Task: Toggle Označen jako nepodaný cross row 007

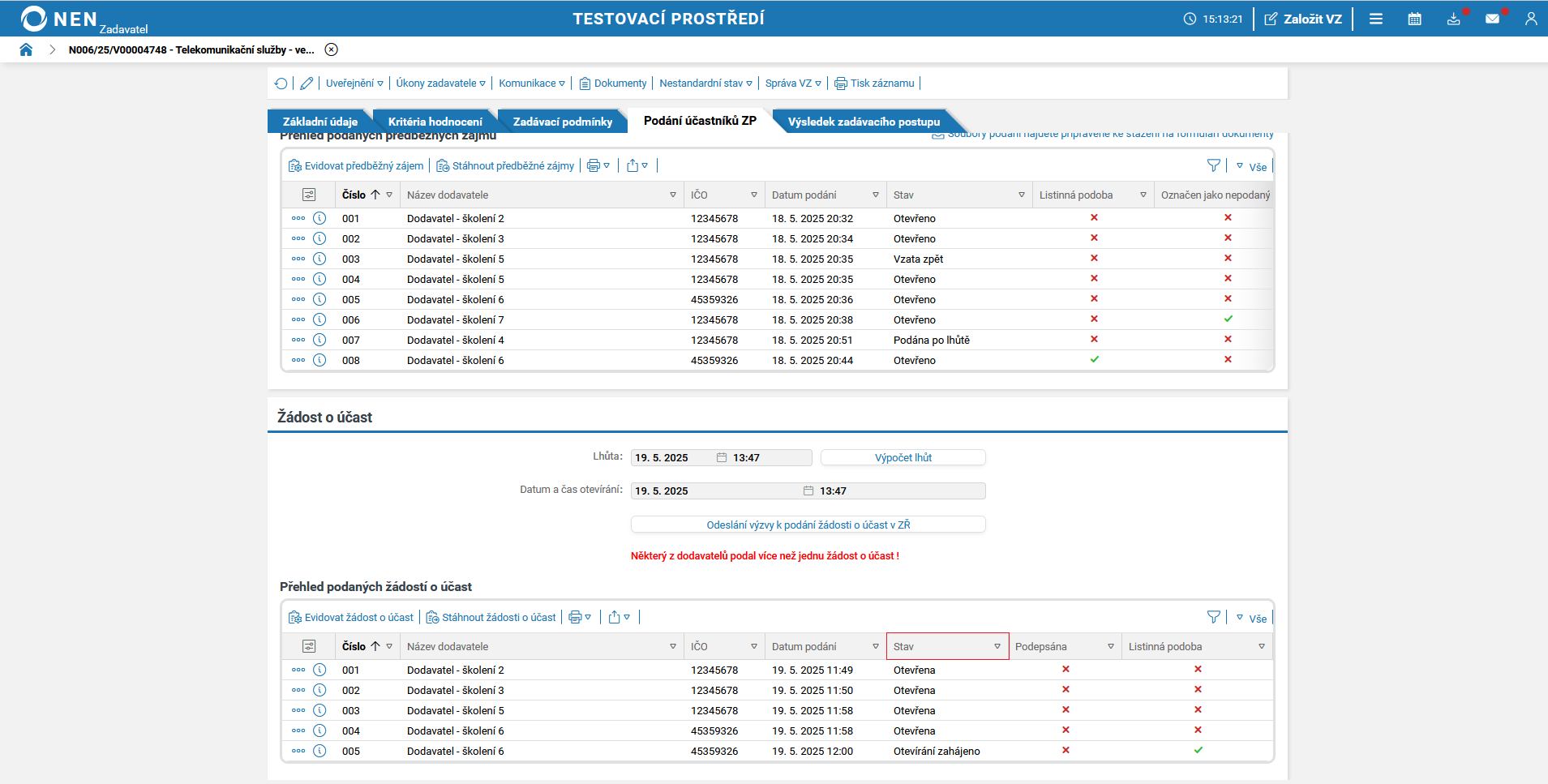Action: pos(1229,340)
